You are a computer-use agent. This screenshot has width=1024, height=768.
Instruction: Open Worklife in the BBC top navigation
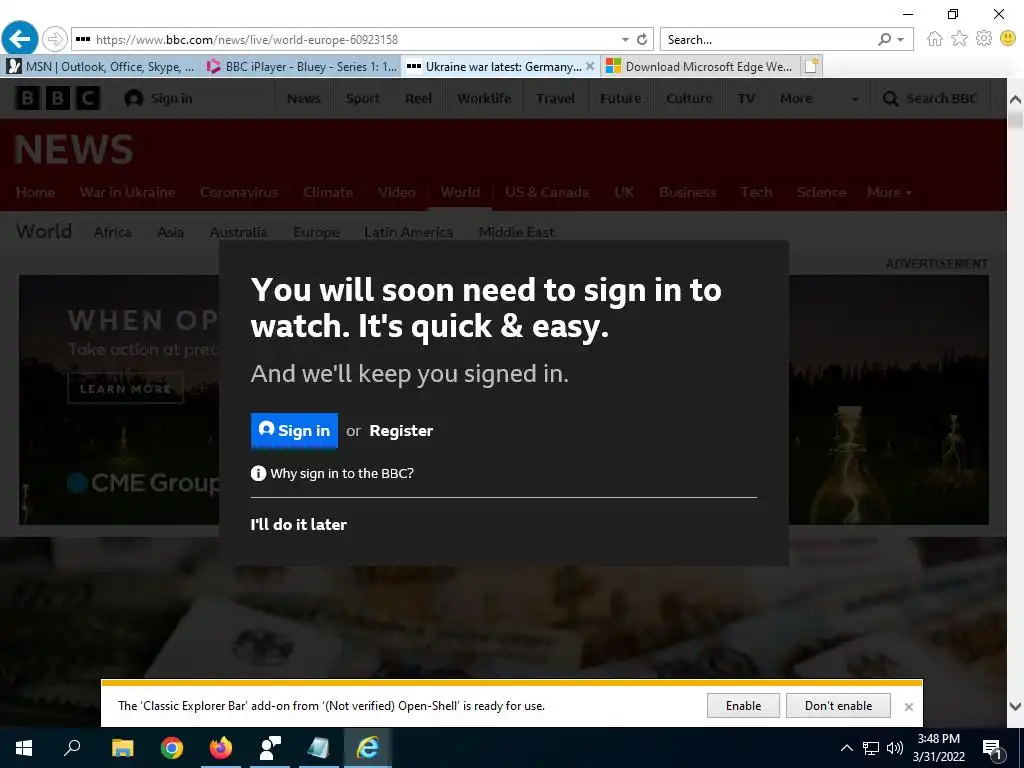[x=484, y=99]
